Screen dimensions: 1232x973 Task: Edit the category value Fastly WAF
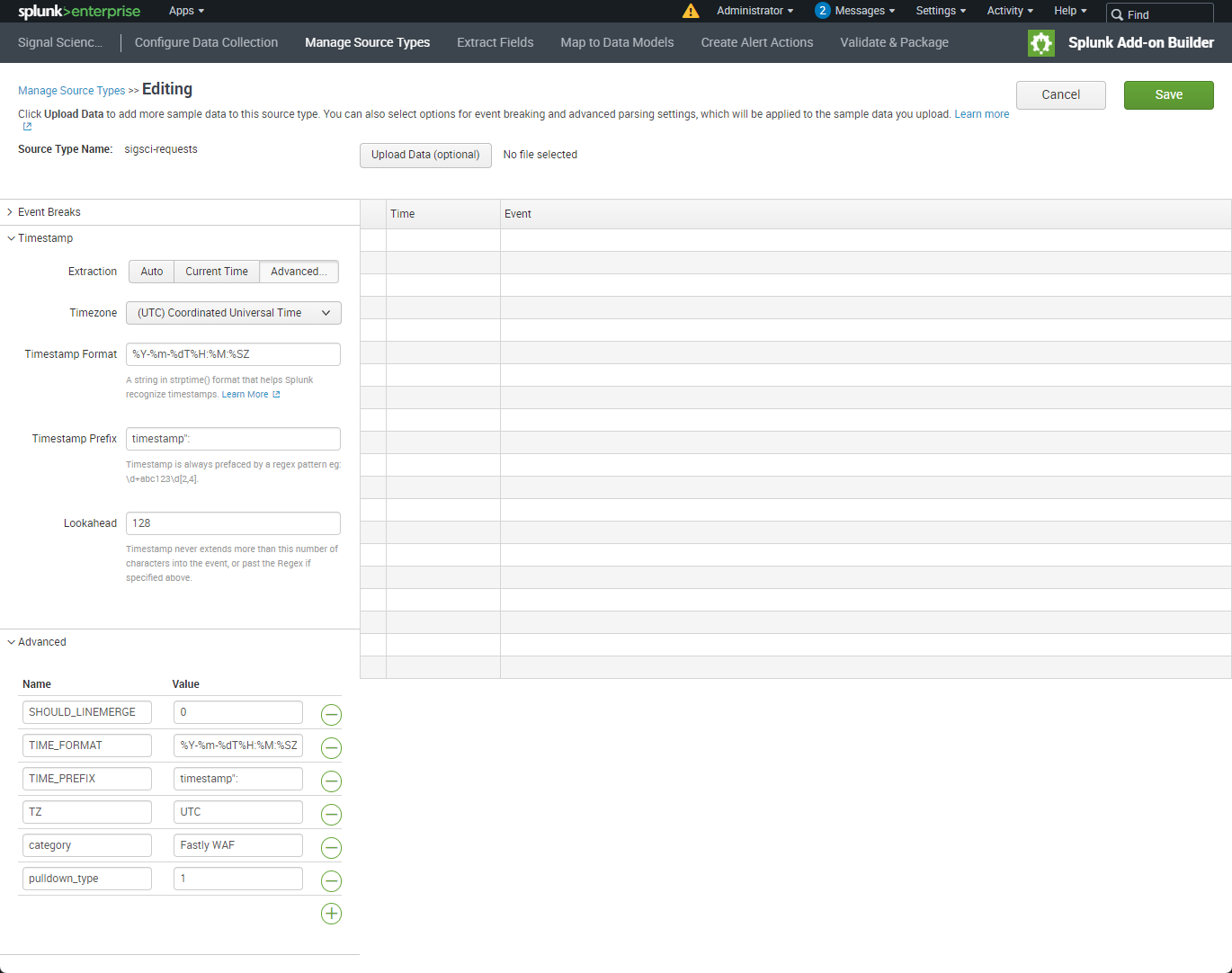pos(238,845)
